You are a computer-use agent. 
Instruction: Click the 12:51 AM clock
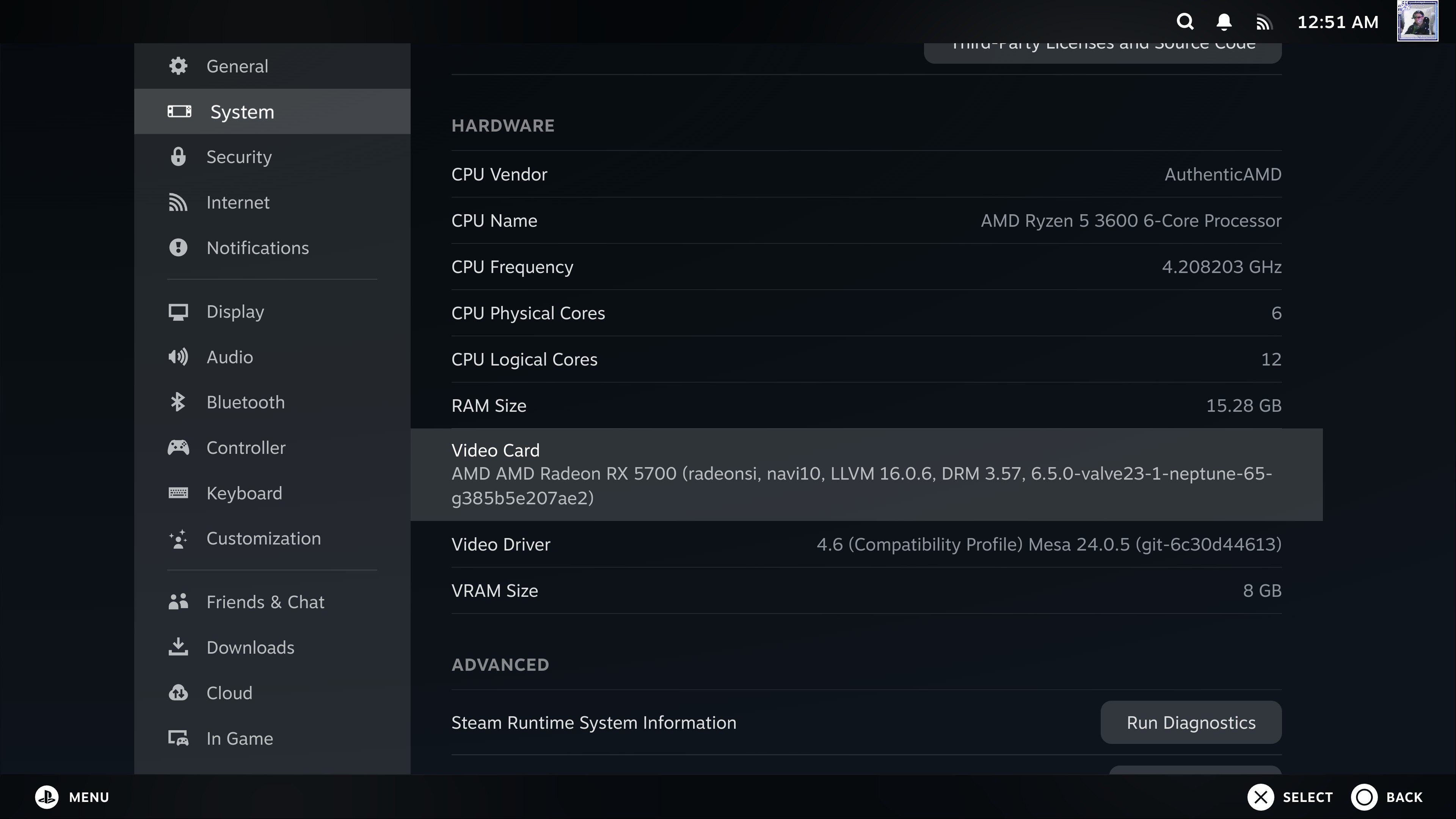click(x=1337, y=22)
